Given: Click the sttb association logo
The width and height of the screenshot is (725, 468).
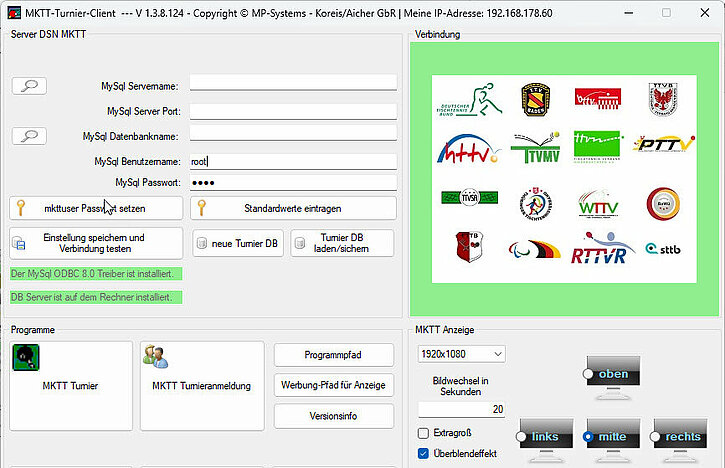Looking at the screenshot, I should pos(664,249).
